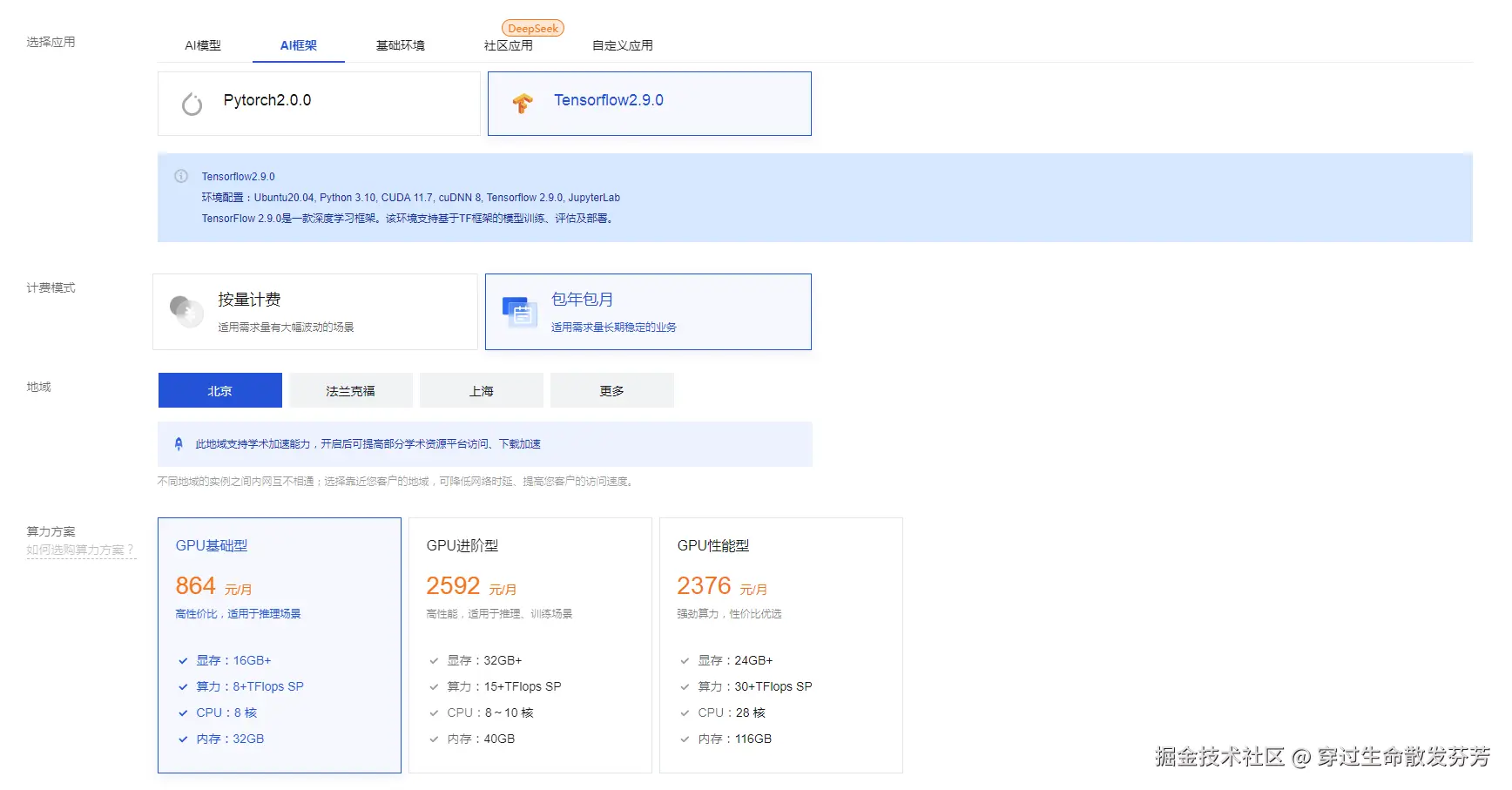The width and height of the screenshot is (1512, 790).
Task: Switch to the AI模型 tab
Action: [201, 45]
